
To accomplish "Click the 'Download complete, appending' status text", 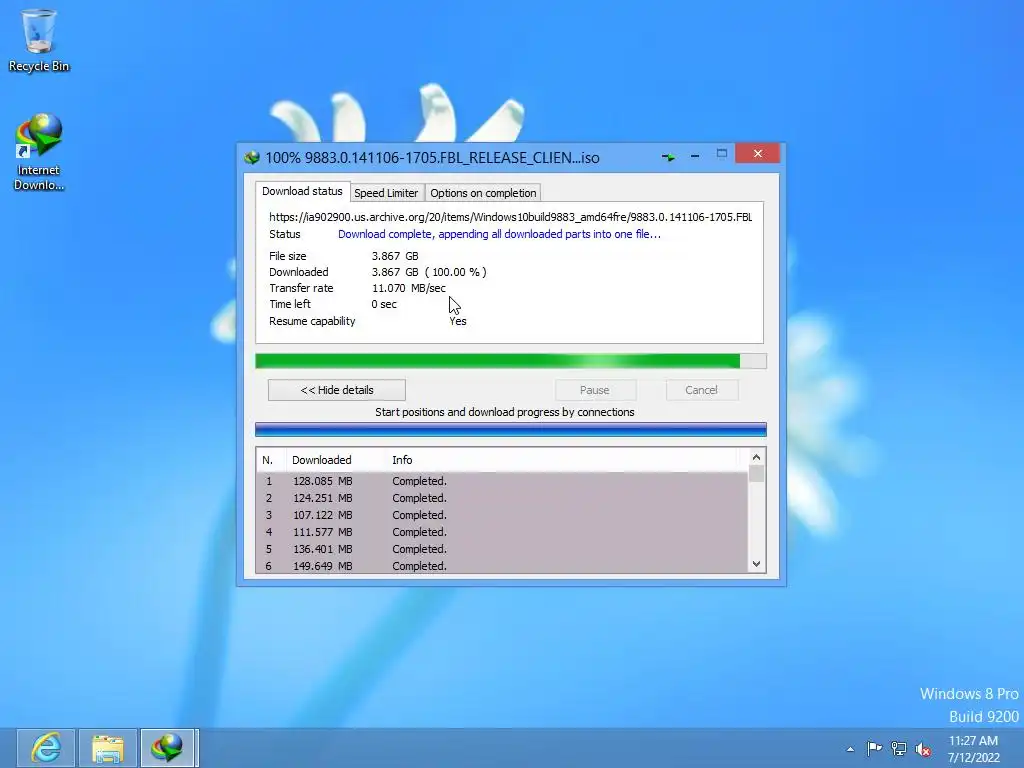I will tap(499, 234).
